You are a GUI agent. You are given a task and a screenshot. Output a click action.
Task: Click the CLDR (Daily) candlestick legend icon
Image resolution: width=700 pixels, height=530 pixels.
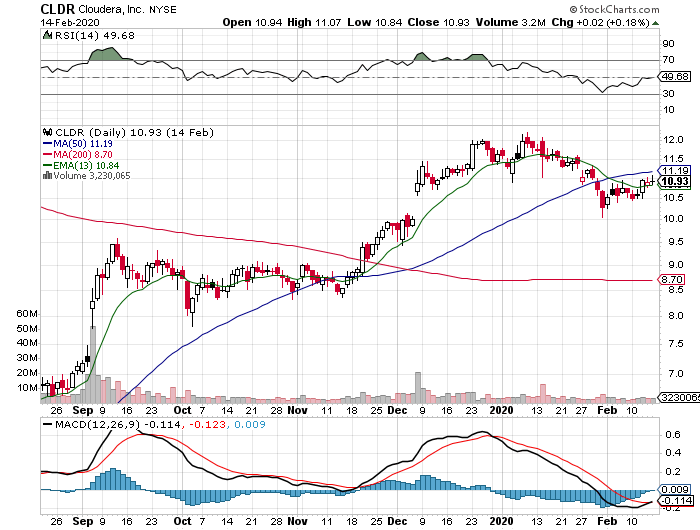point(45,131)
